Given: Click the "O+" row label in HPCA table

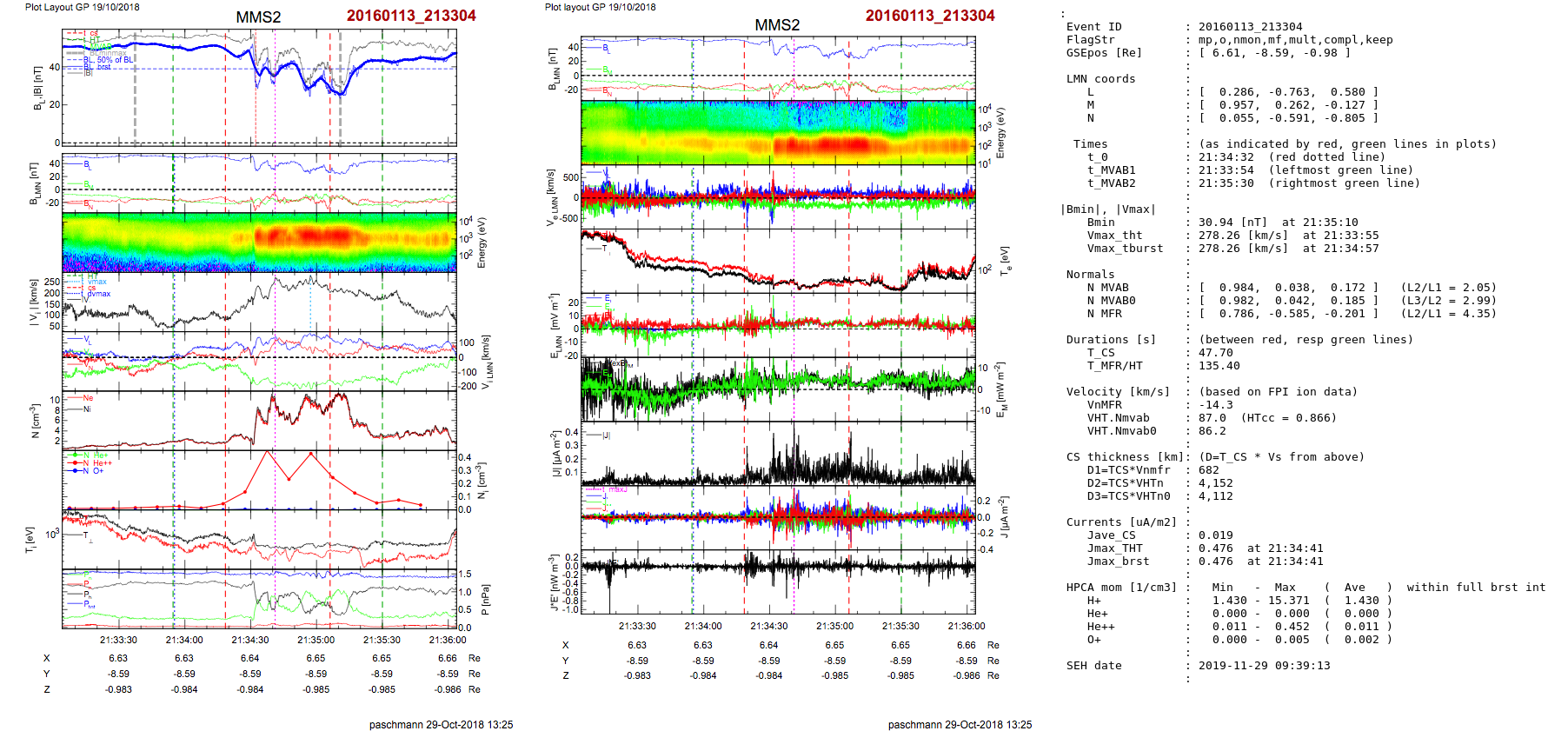Looking at the screenshot, I should pos(1093,640).
